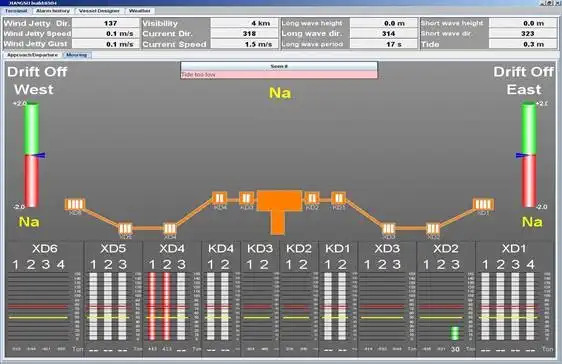Image resolution: width=562 pixels, height=364 pixels.
Task: Select the XD3 dolphin icon on diagram
Action: (x=389, y=228)
